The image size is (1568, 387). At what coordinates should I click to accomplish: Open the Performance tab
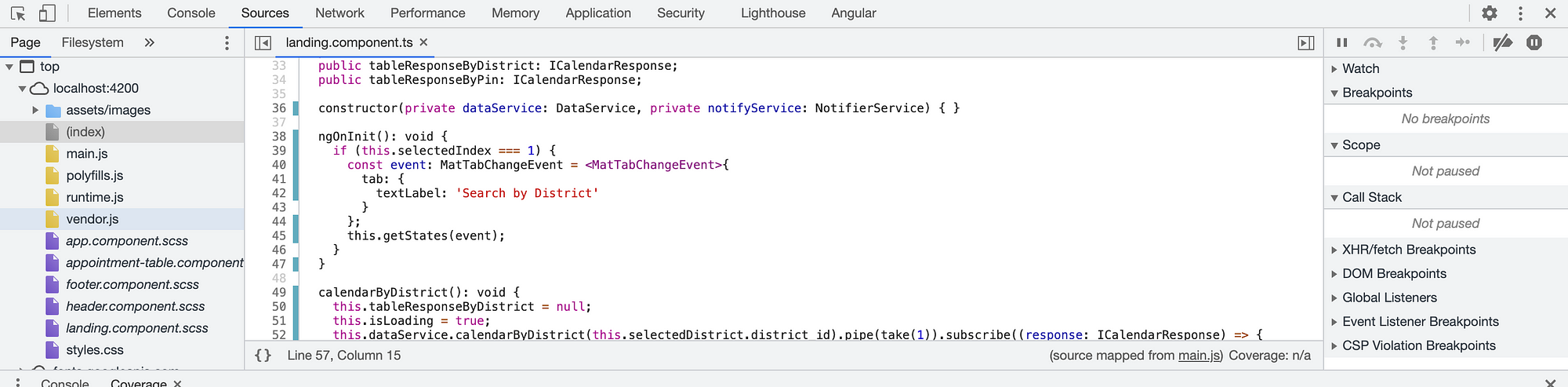[x=428, y=13]
